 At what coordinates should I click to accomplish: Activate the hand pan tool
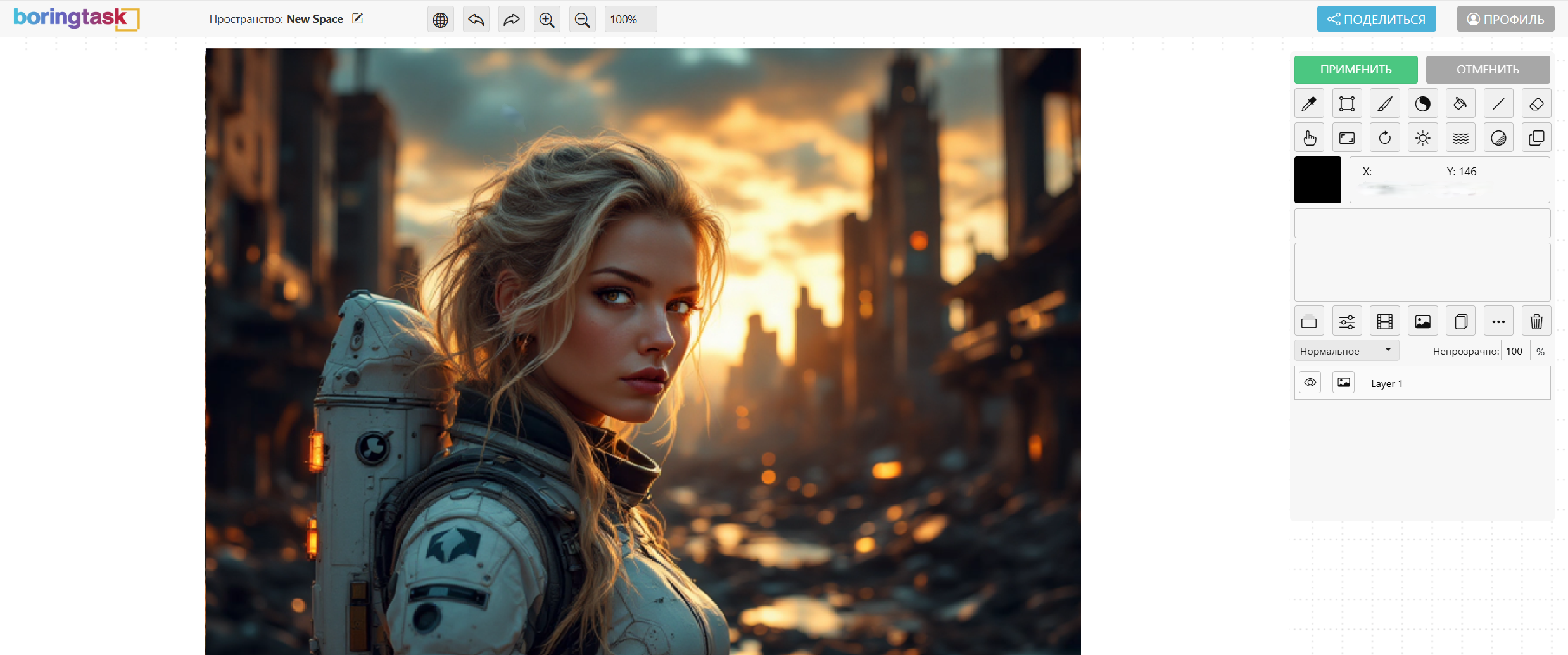pyautogui.click(x=1309, y=138)
